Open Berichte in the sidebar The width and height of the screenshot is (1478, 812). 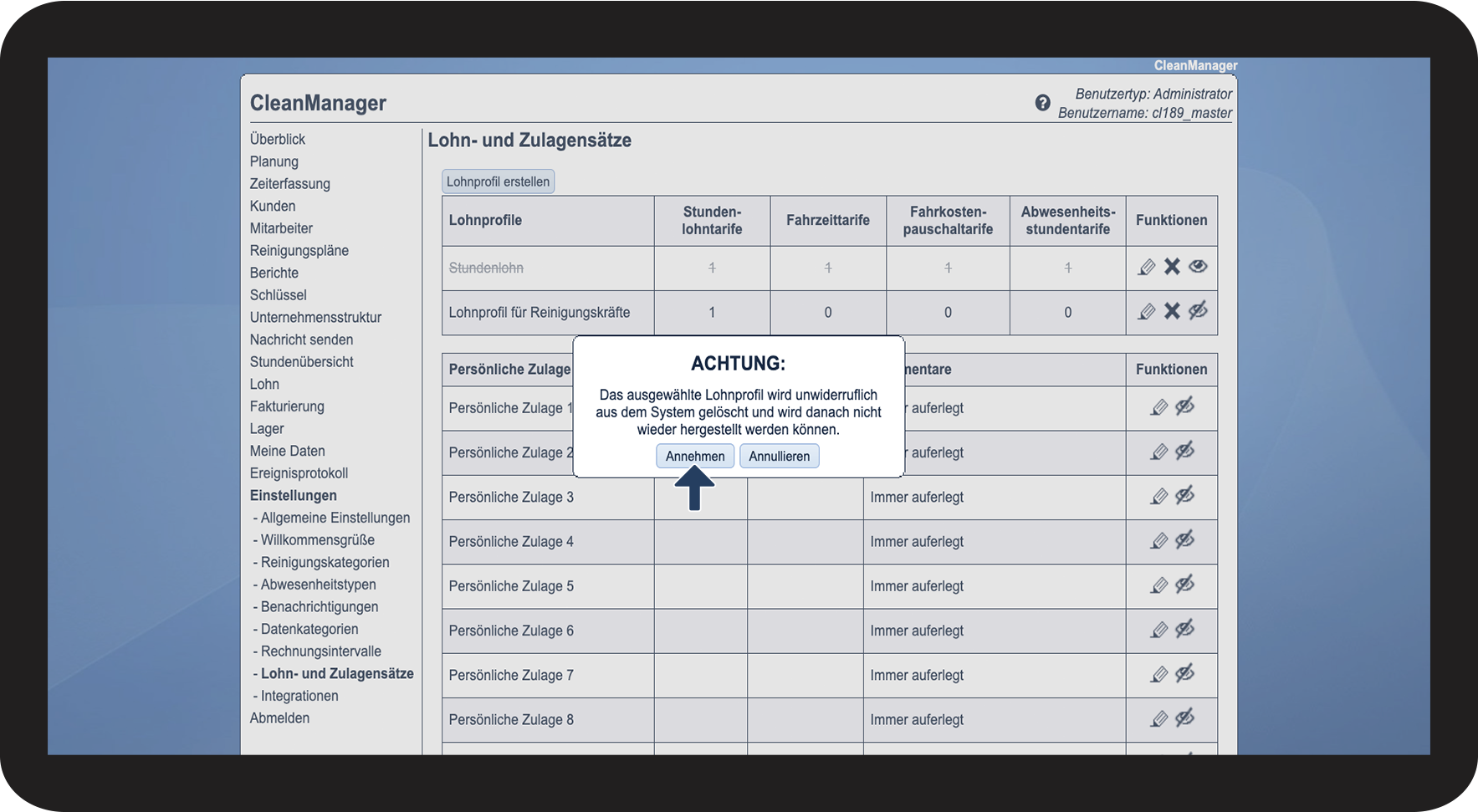274,273
